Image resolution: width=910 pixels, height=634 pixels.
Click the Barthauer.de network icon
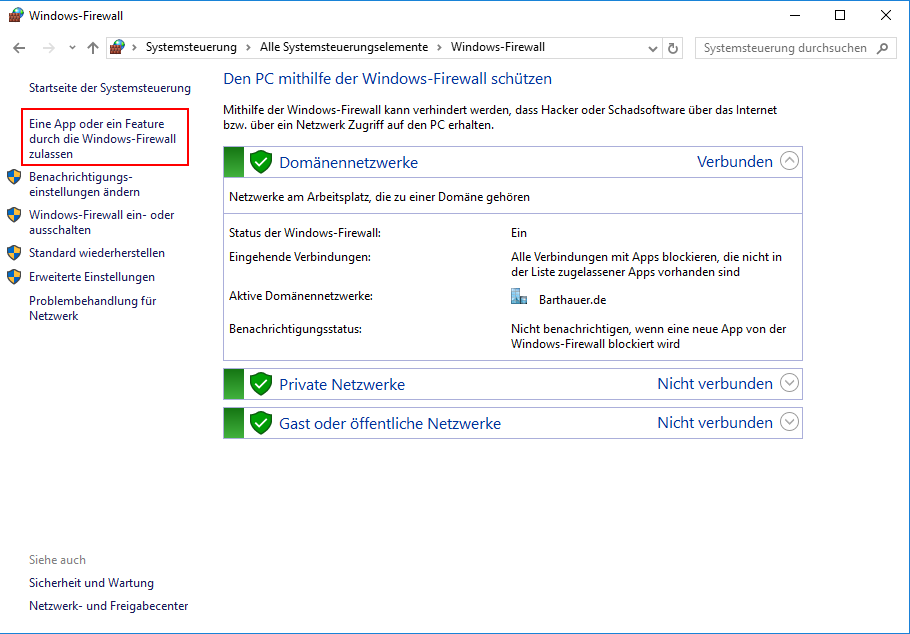click(519, 297)
